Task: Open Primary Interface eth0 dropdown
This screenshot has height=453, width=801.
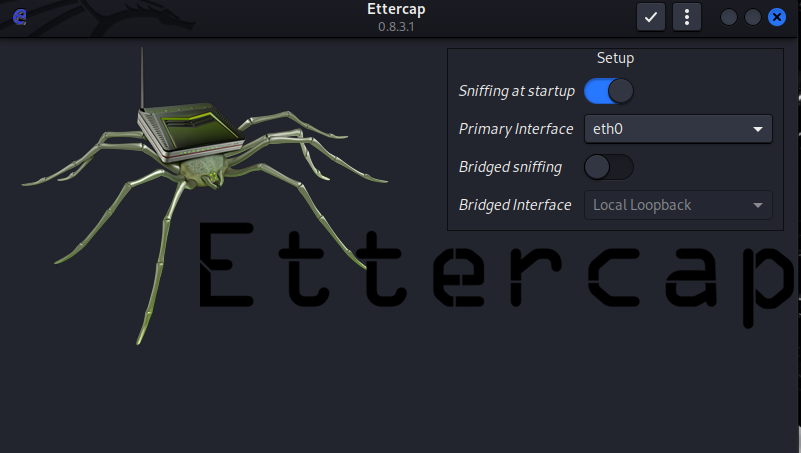Action: pyautogui.click(x=678, y=129)
